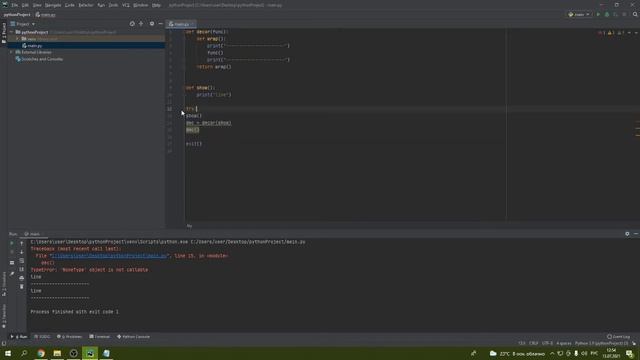Collapse the pythonProject root folder
This screenshot has height=360, width=640.
pyautogui.click(x=12, y=32)
